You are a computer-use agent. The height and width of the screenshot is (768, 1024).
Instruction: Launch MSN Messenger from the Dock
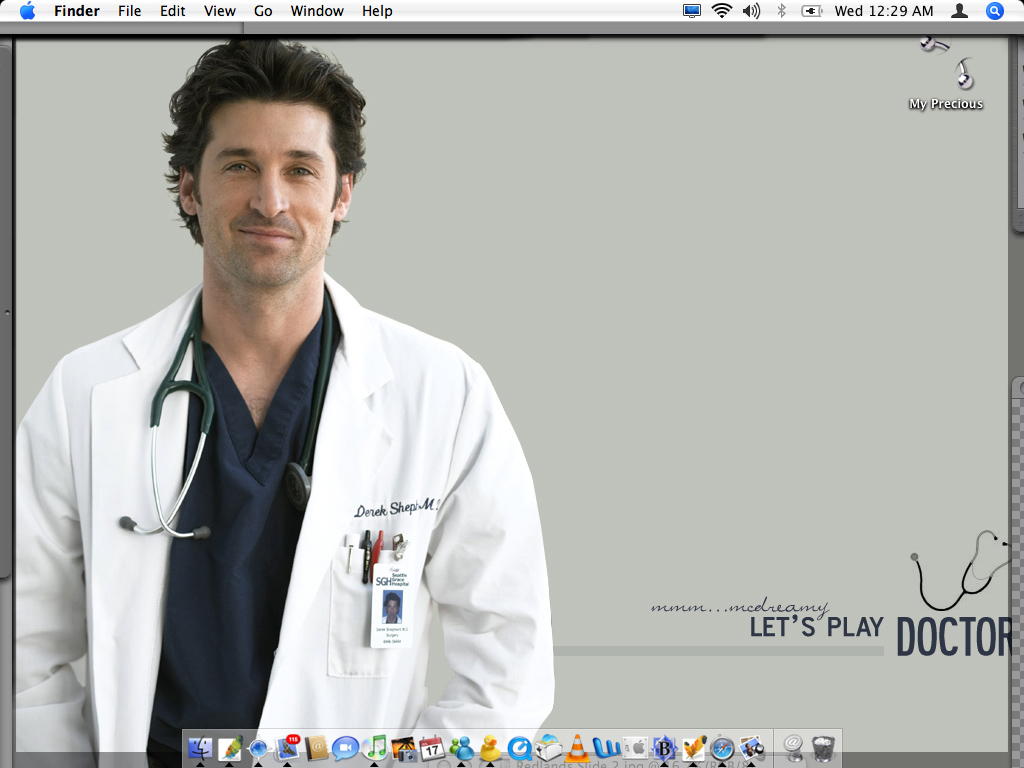[461, 748]
